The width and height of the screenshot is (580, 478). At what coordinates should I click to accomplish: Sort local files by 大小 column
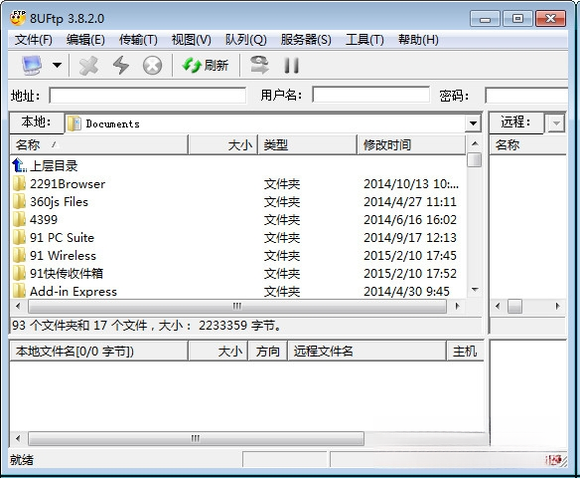[x=223, y=145]
